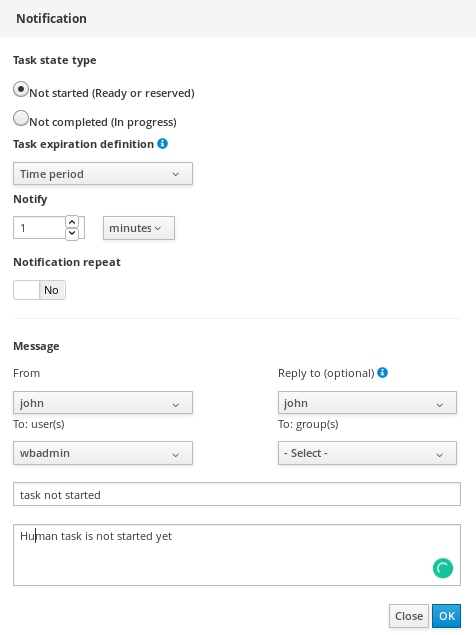476x635 pixels.
Task: Click the OK button
Action: coord(446,616)
